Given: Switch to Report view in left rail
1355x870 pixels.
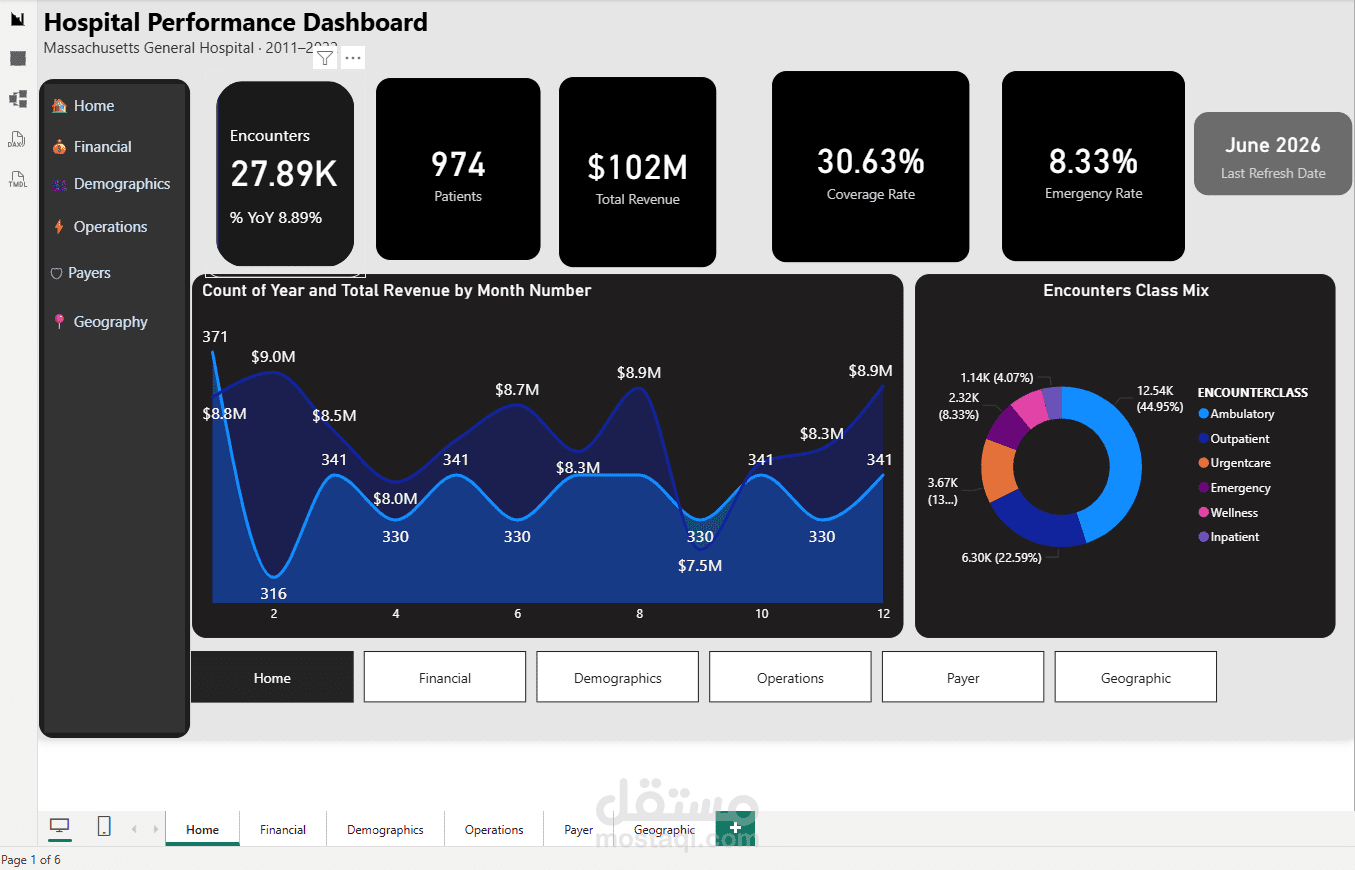Looking at the screenshot, I should tap(17, 19).
